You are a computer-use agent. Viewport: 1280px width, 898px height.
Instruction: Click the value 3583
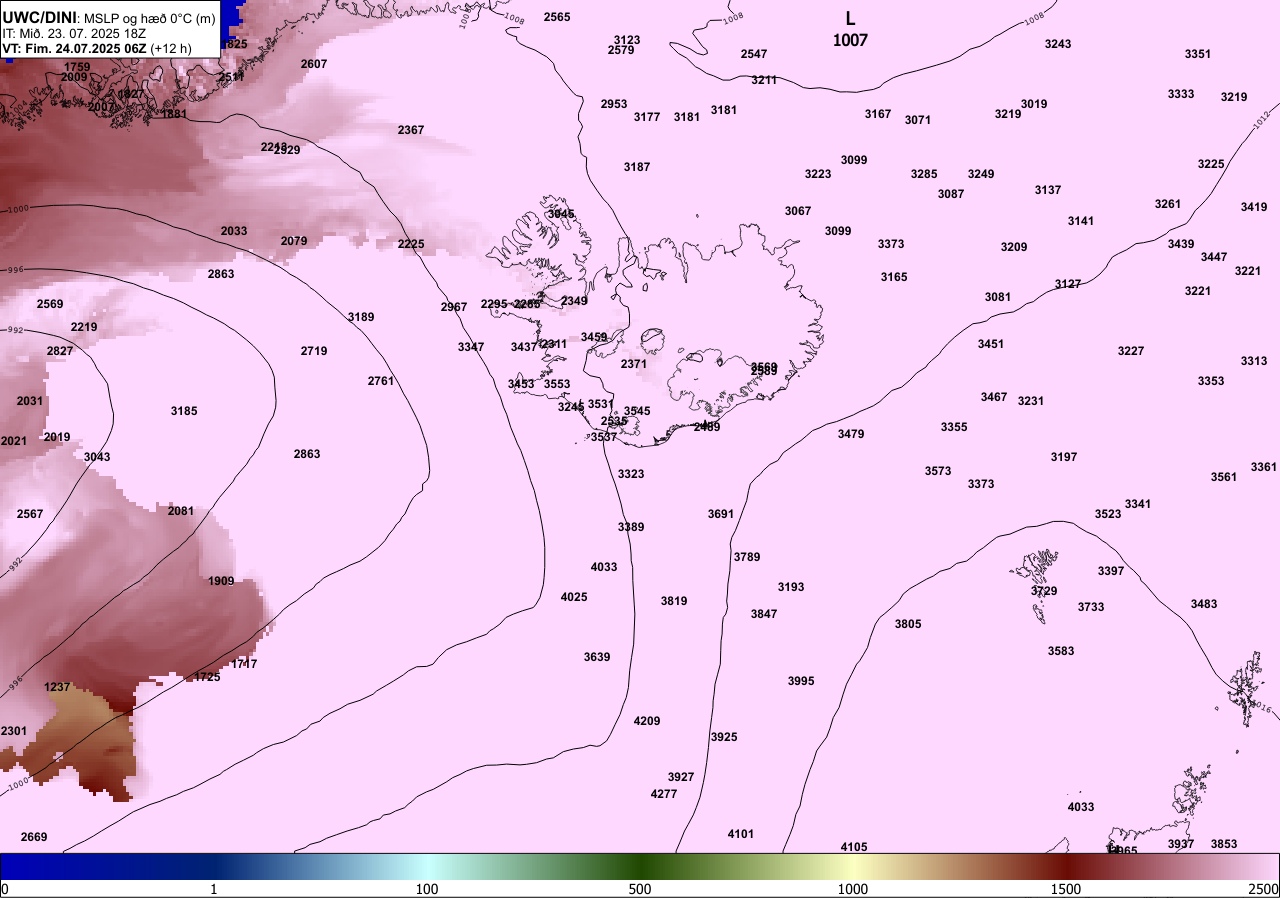click(1061, 651)
